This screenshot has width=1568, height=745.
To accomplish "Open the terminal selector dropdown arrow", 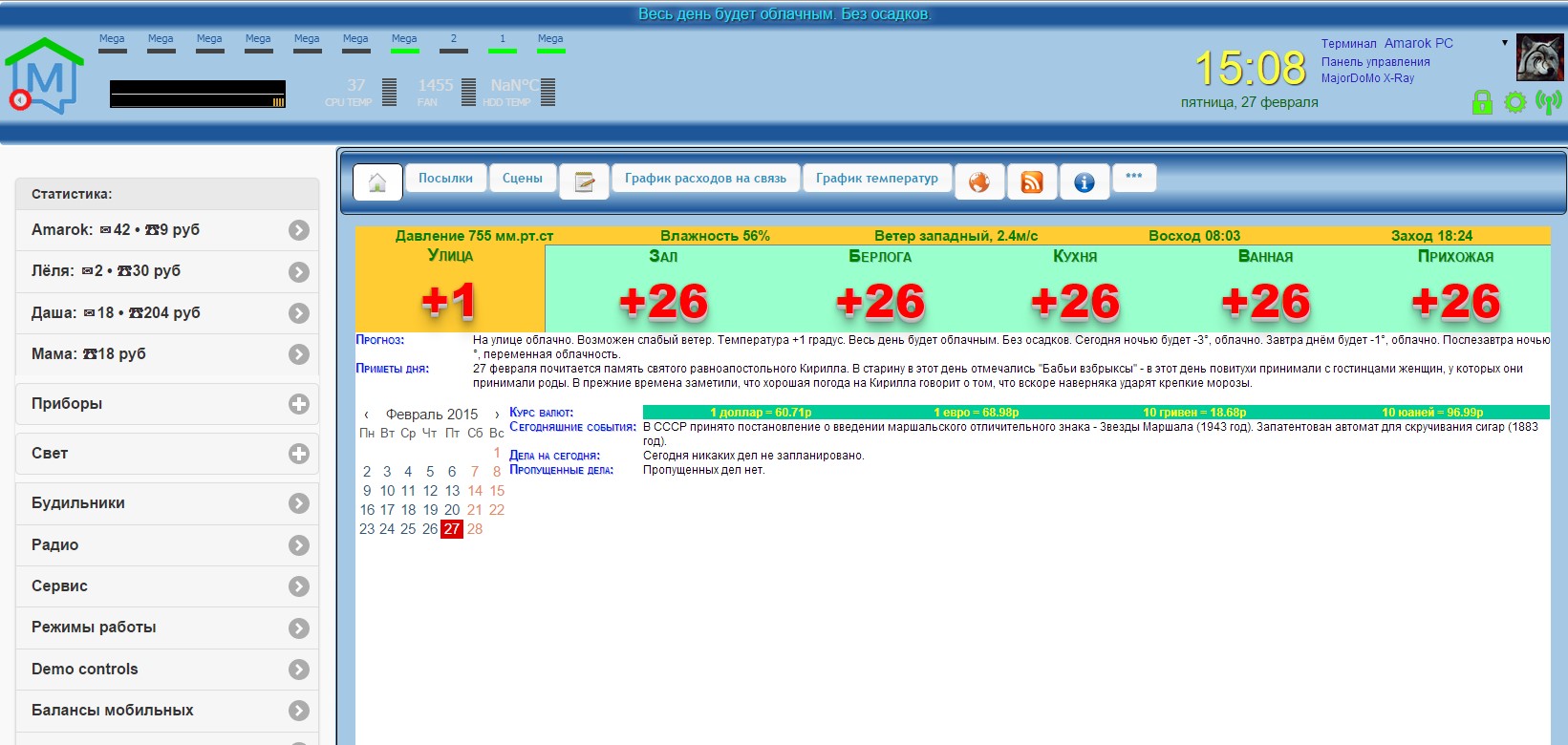I will click(x=1505, y=43).
